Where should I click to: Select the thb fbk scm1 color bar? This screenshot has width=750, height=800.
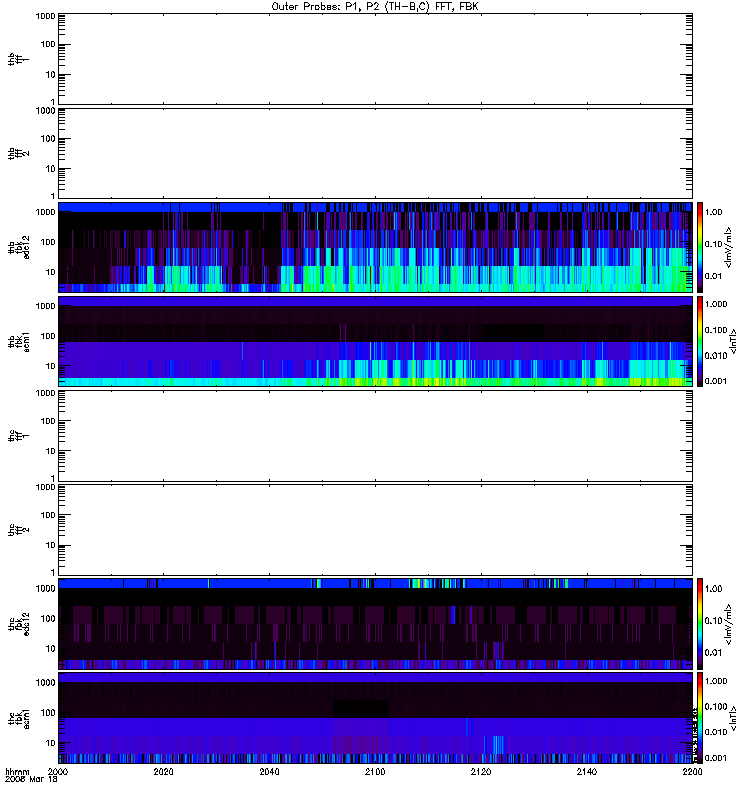point(700,341)
